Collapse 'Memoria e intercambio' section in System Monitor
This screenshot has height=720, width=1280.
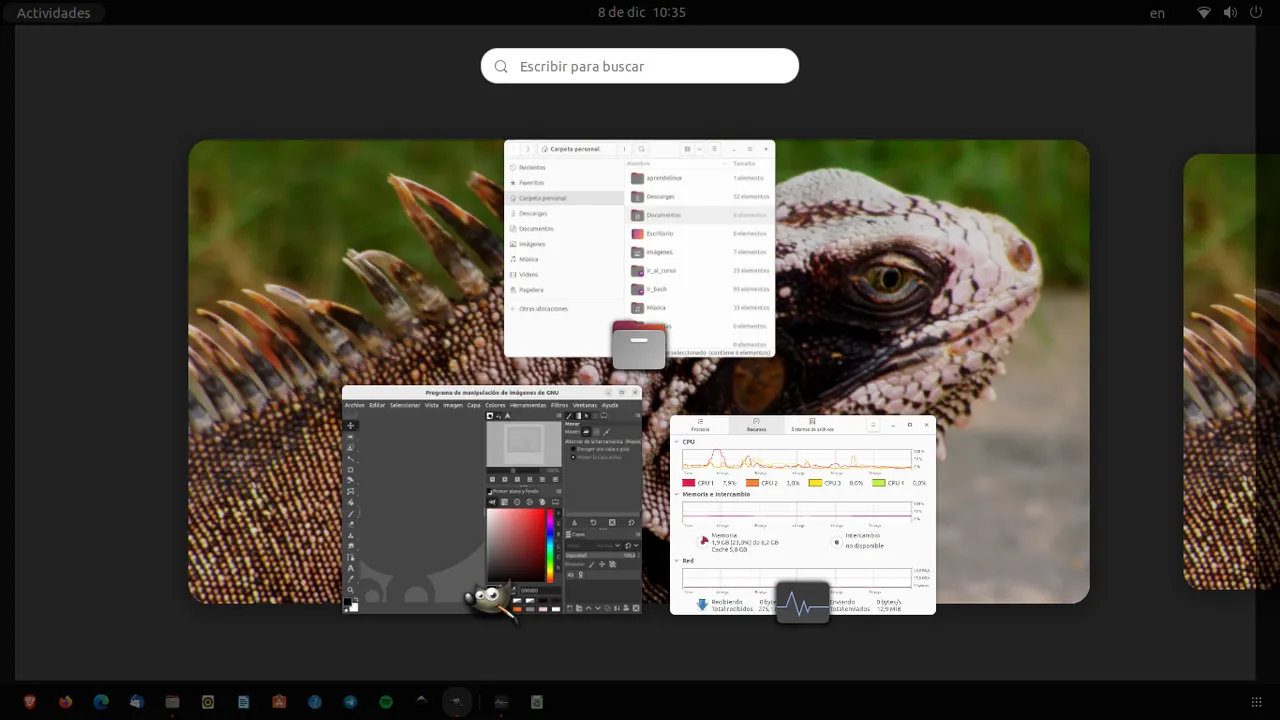coord(676,494)
